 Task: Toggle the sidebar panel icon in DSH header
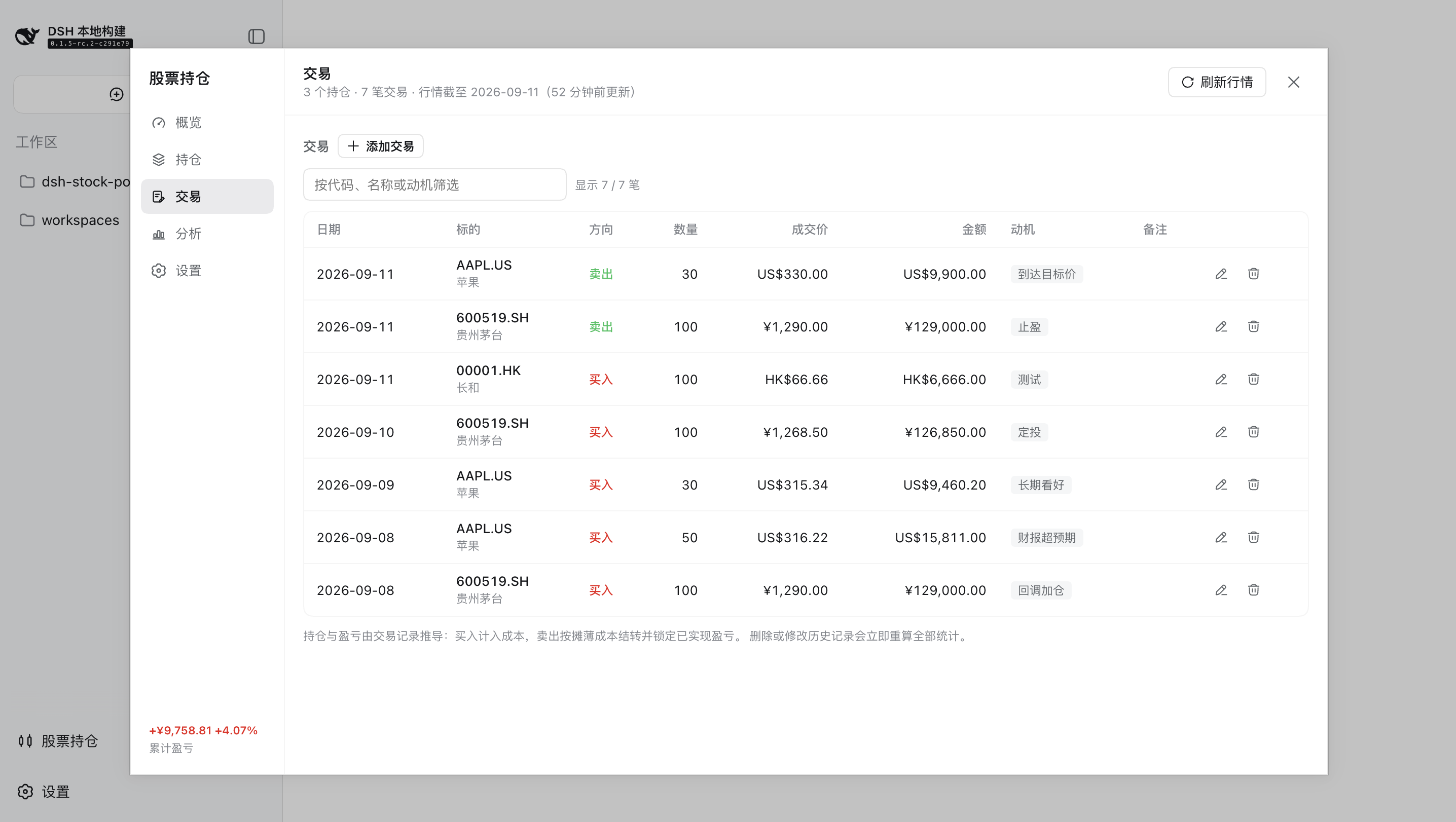click(x=256, y=36)
